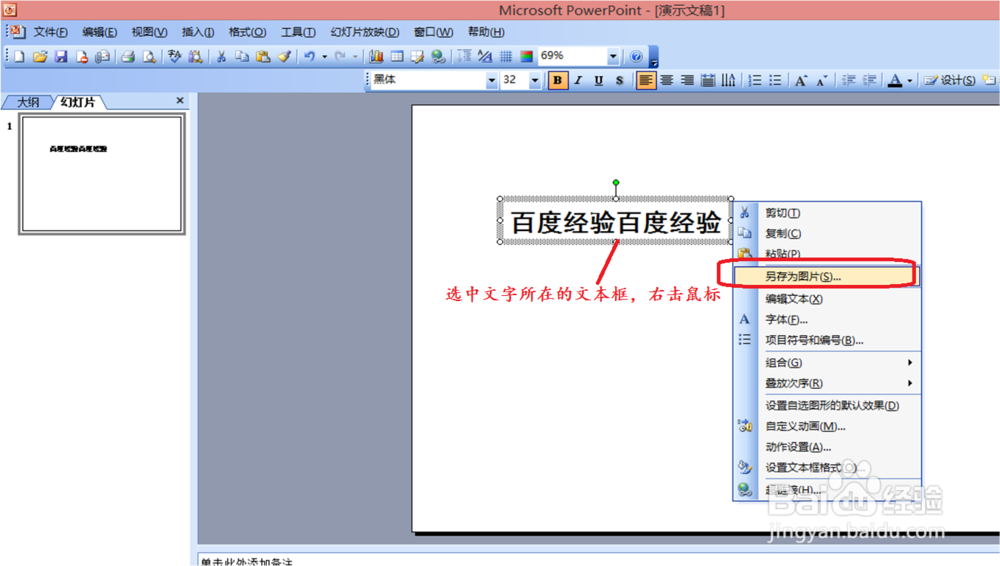Switch color/grayscale view mode
This screenshot has width=1000, height=566.
(526, 57)
